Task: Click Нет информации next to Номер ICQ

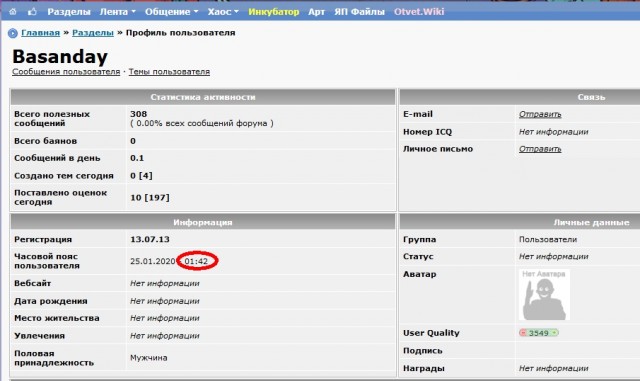Action: tap(553, 132)
